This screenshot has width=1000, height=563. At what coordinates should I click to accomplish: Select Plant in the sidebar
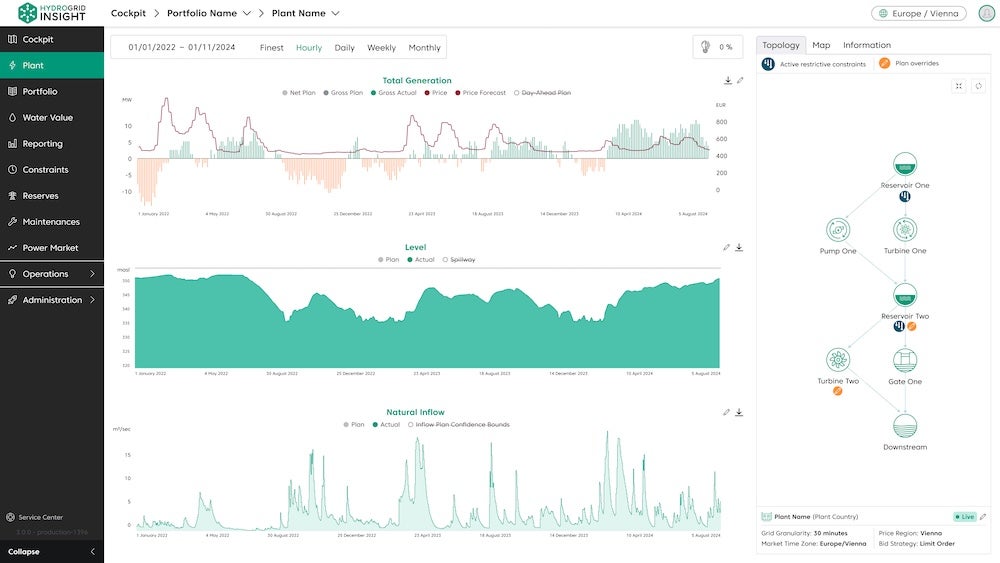point(52,65)
